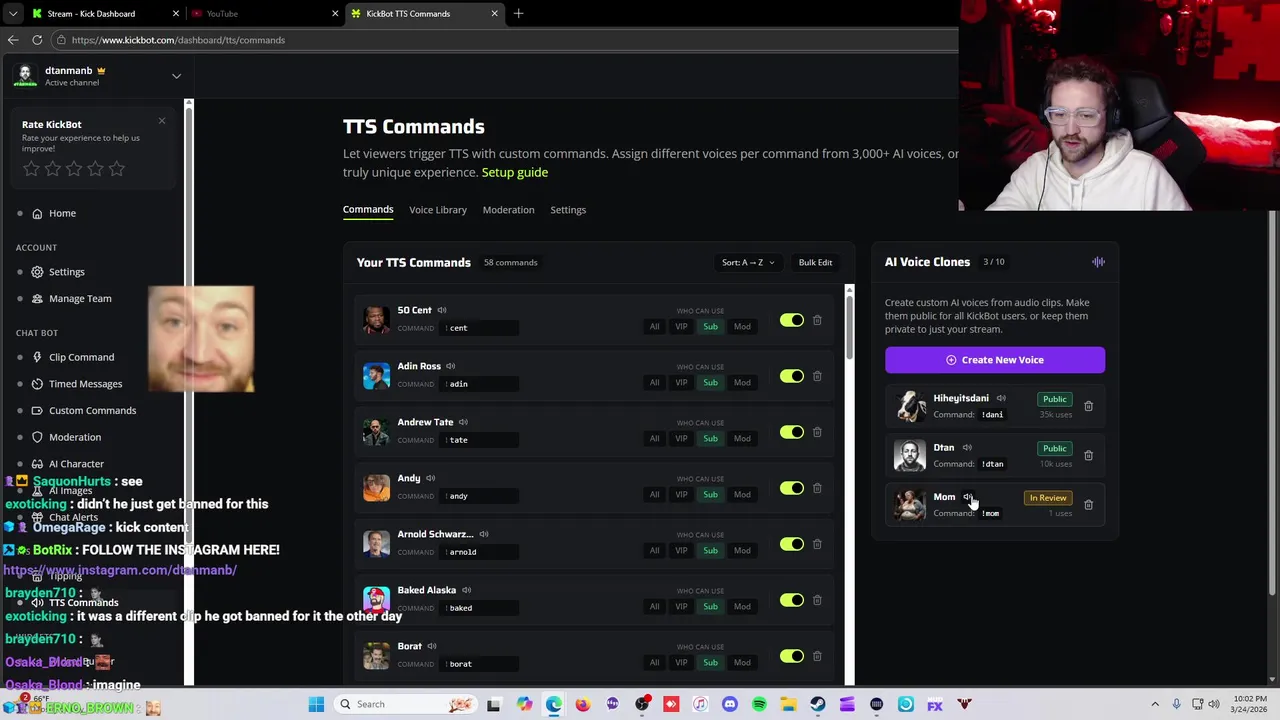Play voice preview for Andy

430,478
